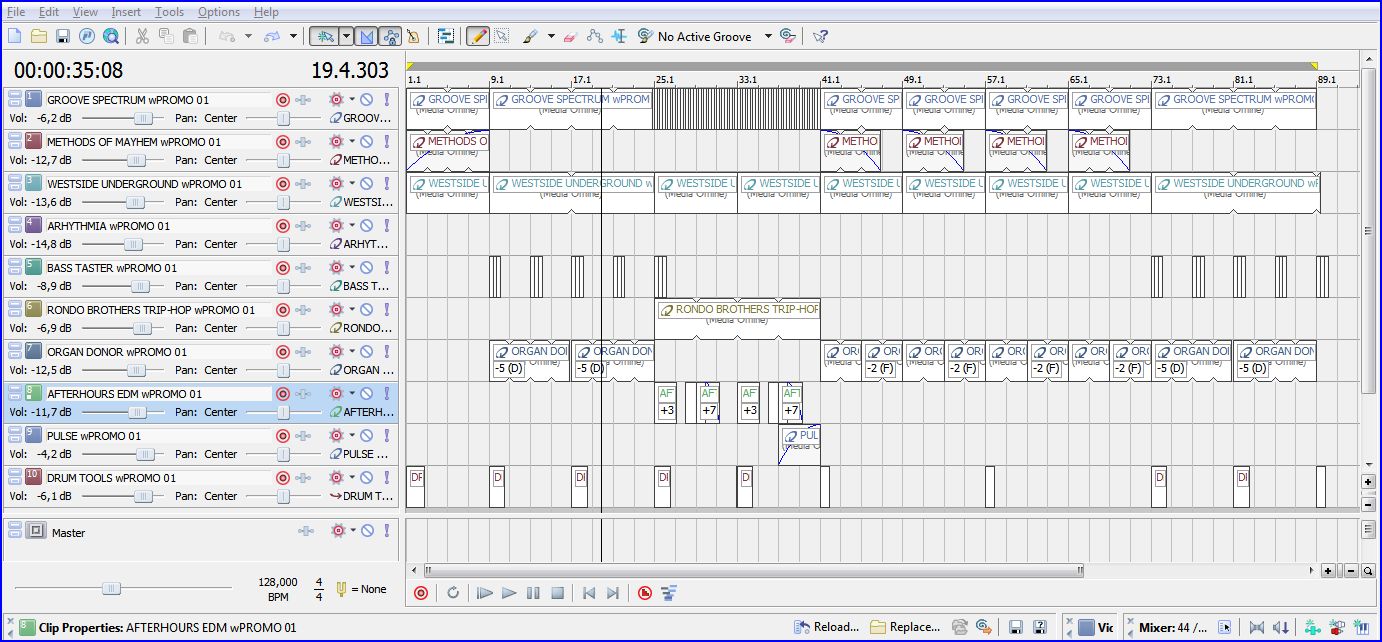Image resolution: width=1382 pixels, height=642 pixels.
Task: Click the Save project icon
Action: point(63,36)
